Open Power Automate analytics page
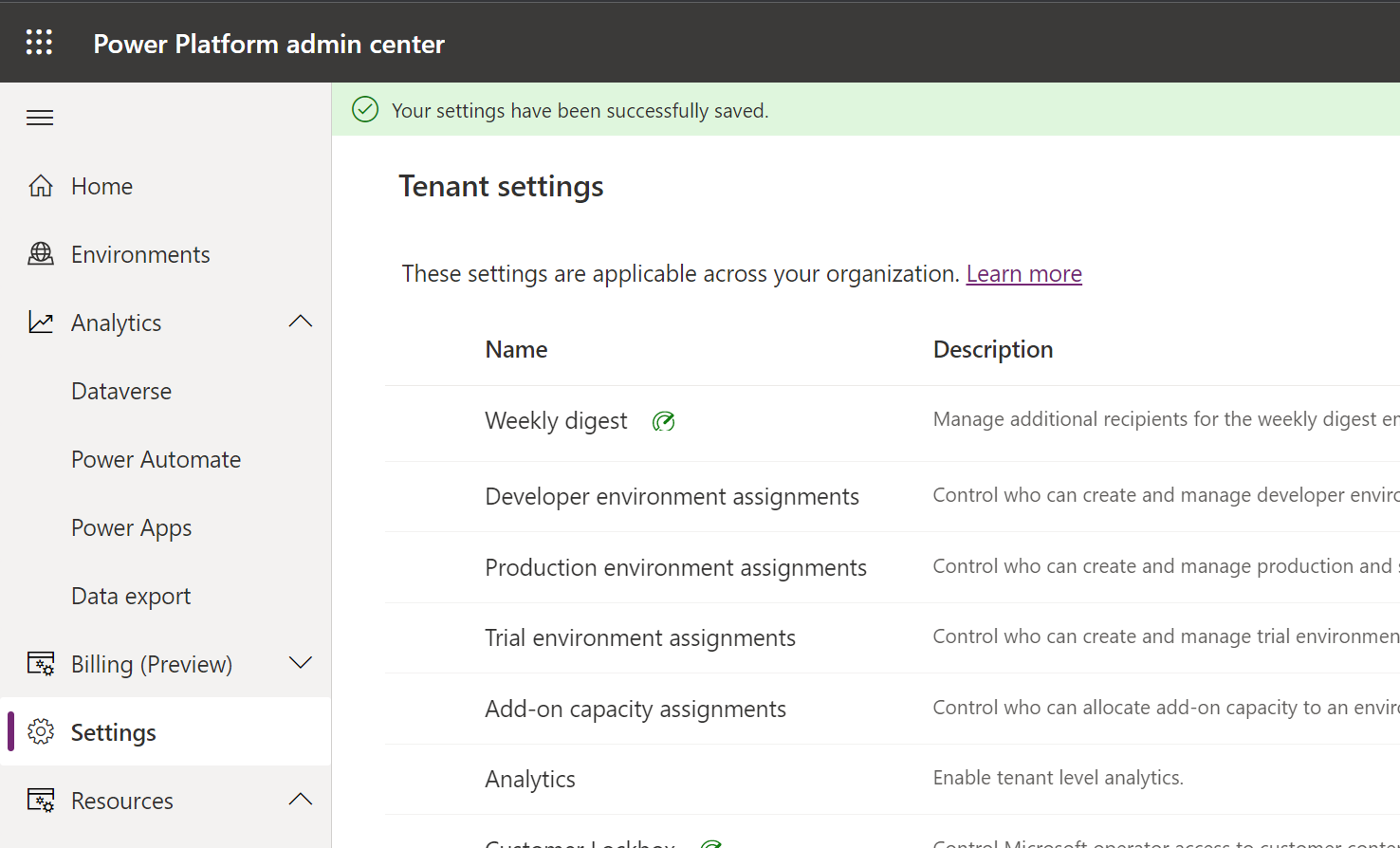1400x848 pixels. pos(156,458)
